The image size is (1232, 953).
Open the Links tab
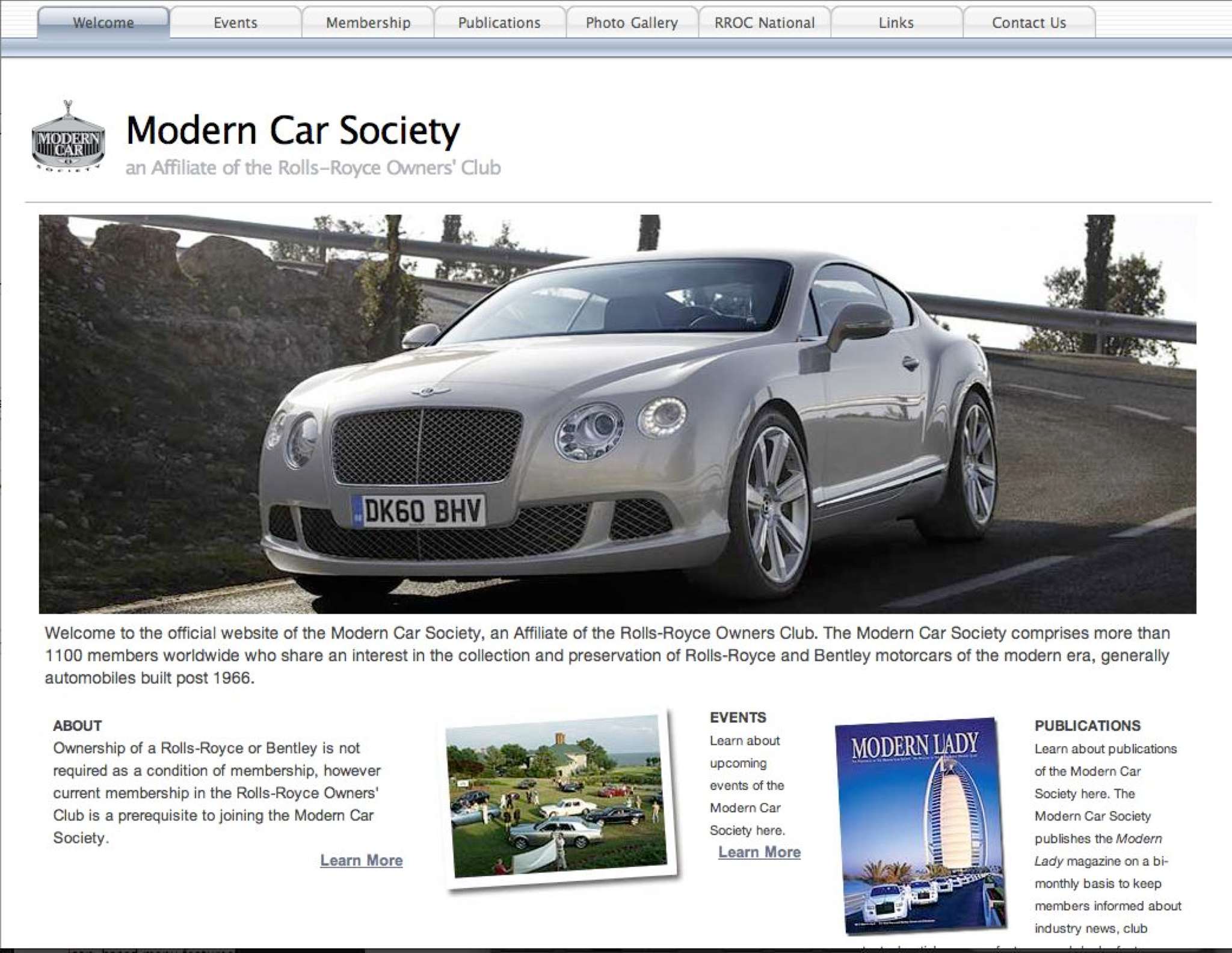click(896, 23)
